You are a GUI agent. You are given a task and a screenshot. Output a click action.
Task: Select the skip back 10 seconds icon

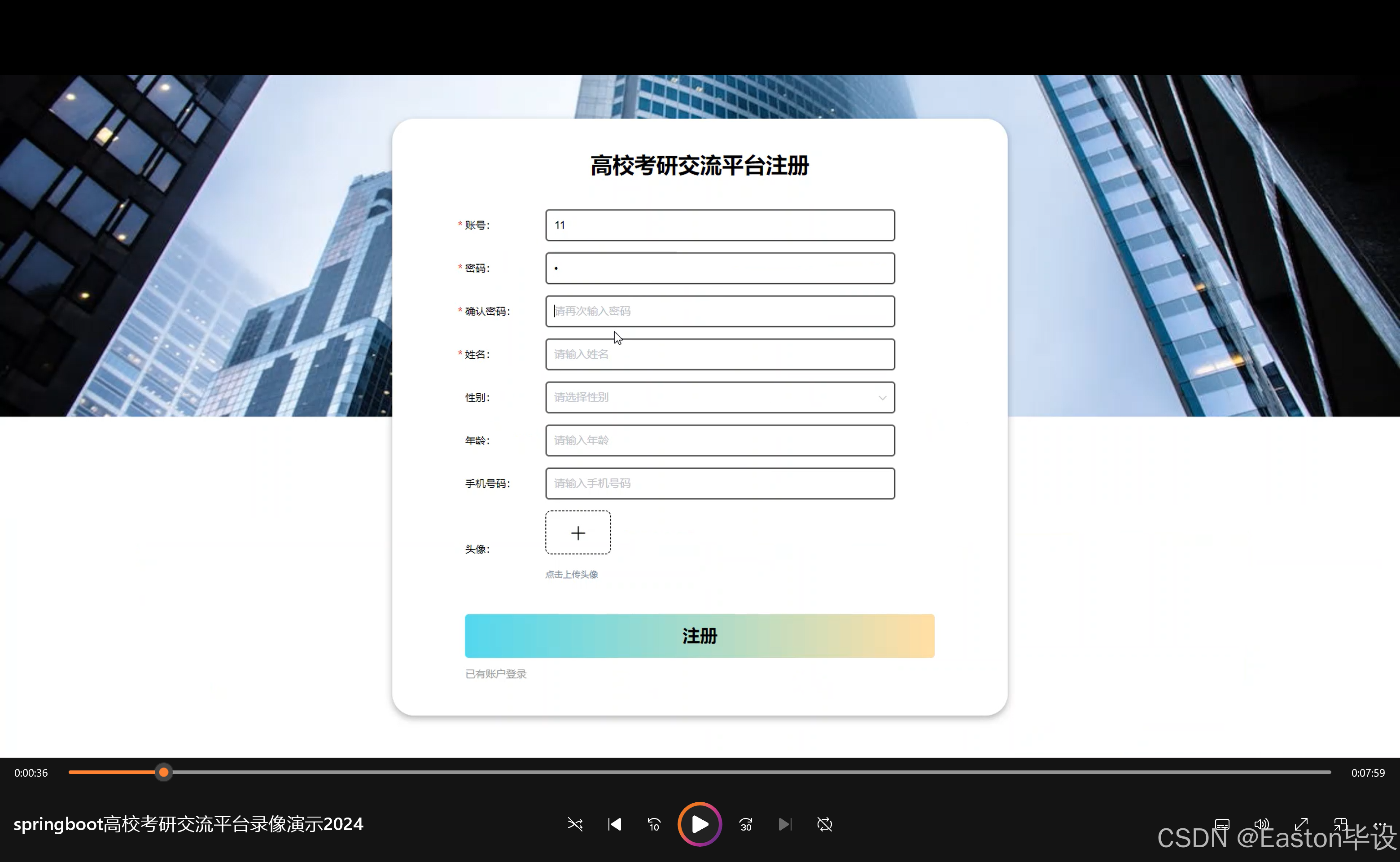pos(654,824)
